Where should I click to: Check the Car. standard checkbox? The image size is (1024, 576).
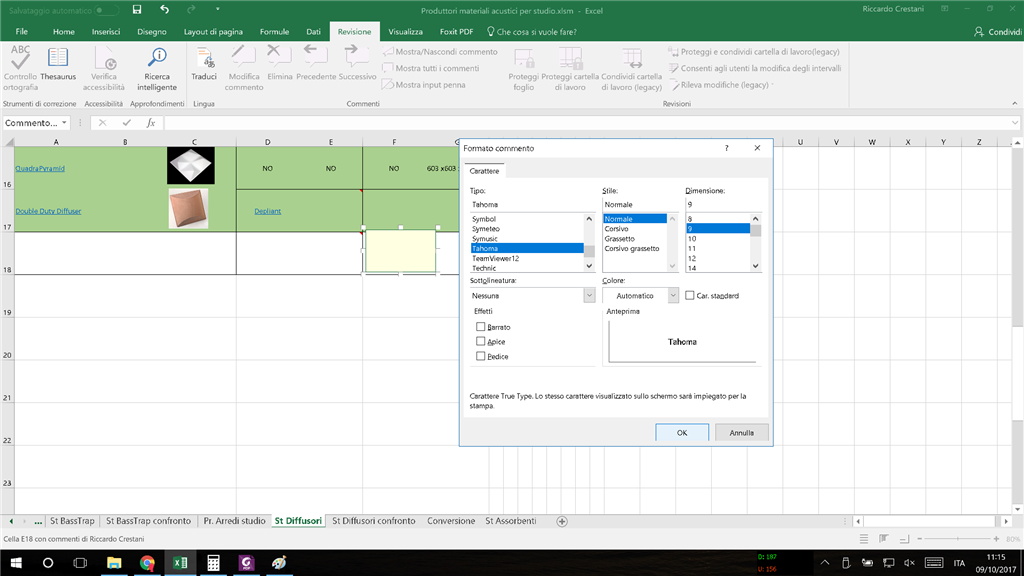click(690, 295)
